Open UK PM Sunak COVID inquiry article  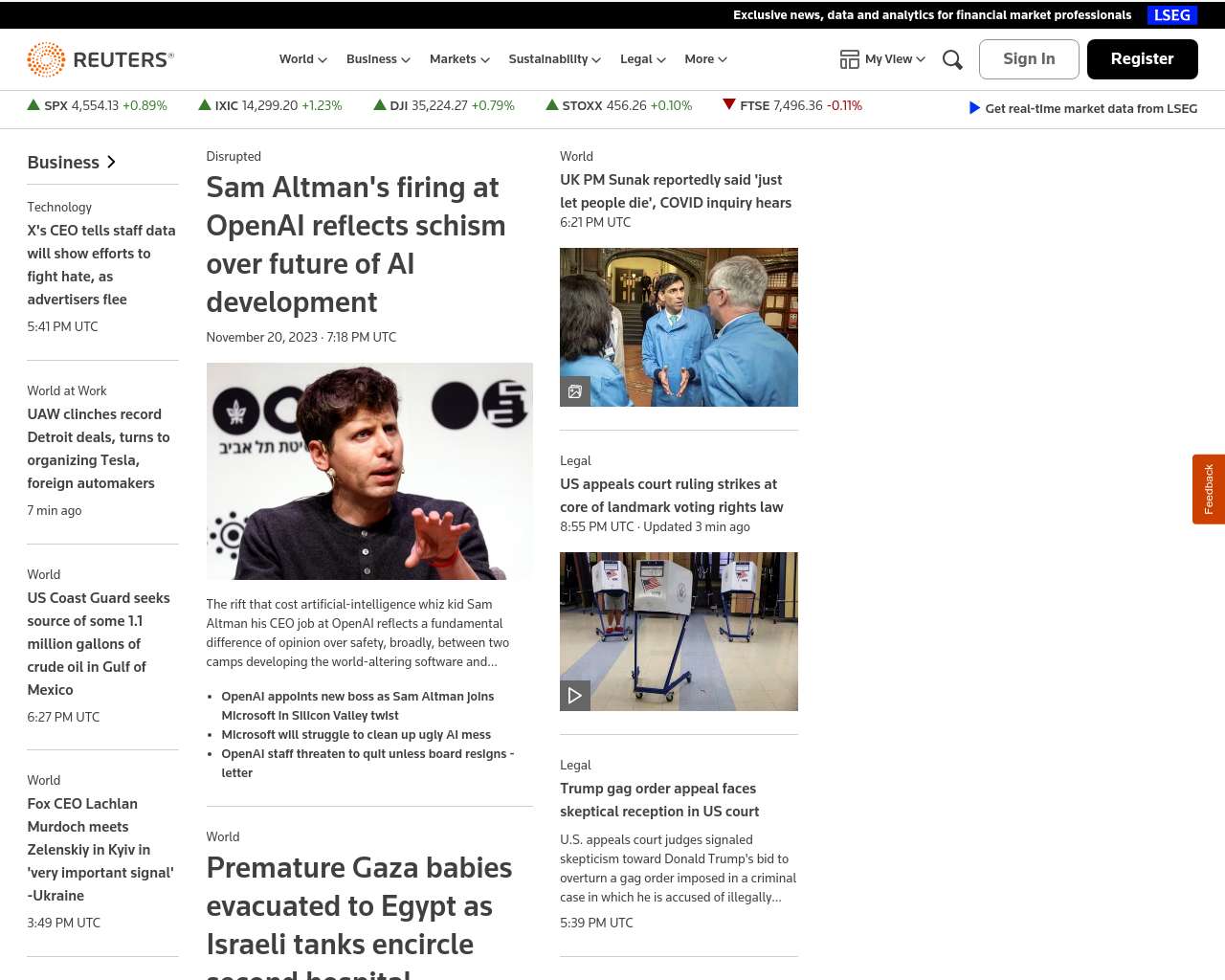tap(676, 191)
